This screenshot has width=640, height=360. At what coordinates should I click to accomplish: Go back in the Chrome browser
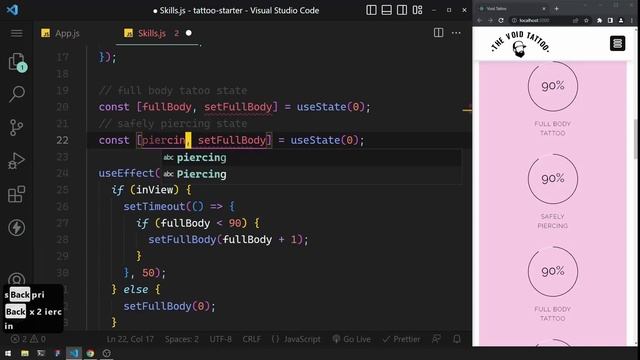click(480, 20)
